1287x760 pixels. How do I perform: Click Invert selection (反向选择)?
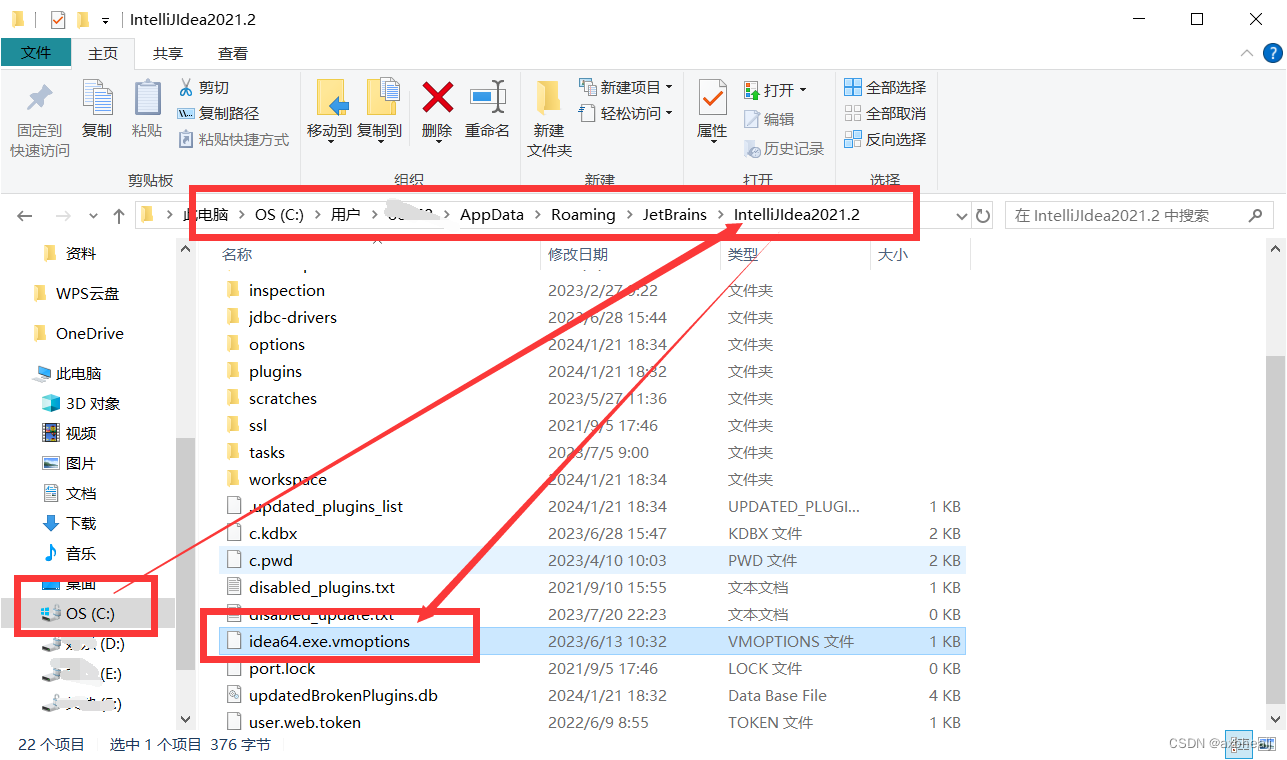pyautogui.click(x=885, y=139)
